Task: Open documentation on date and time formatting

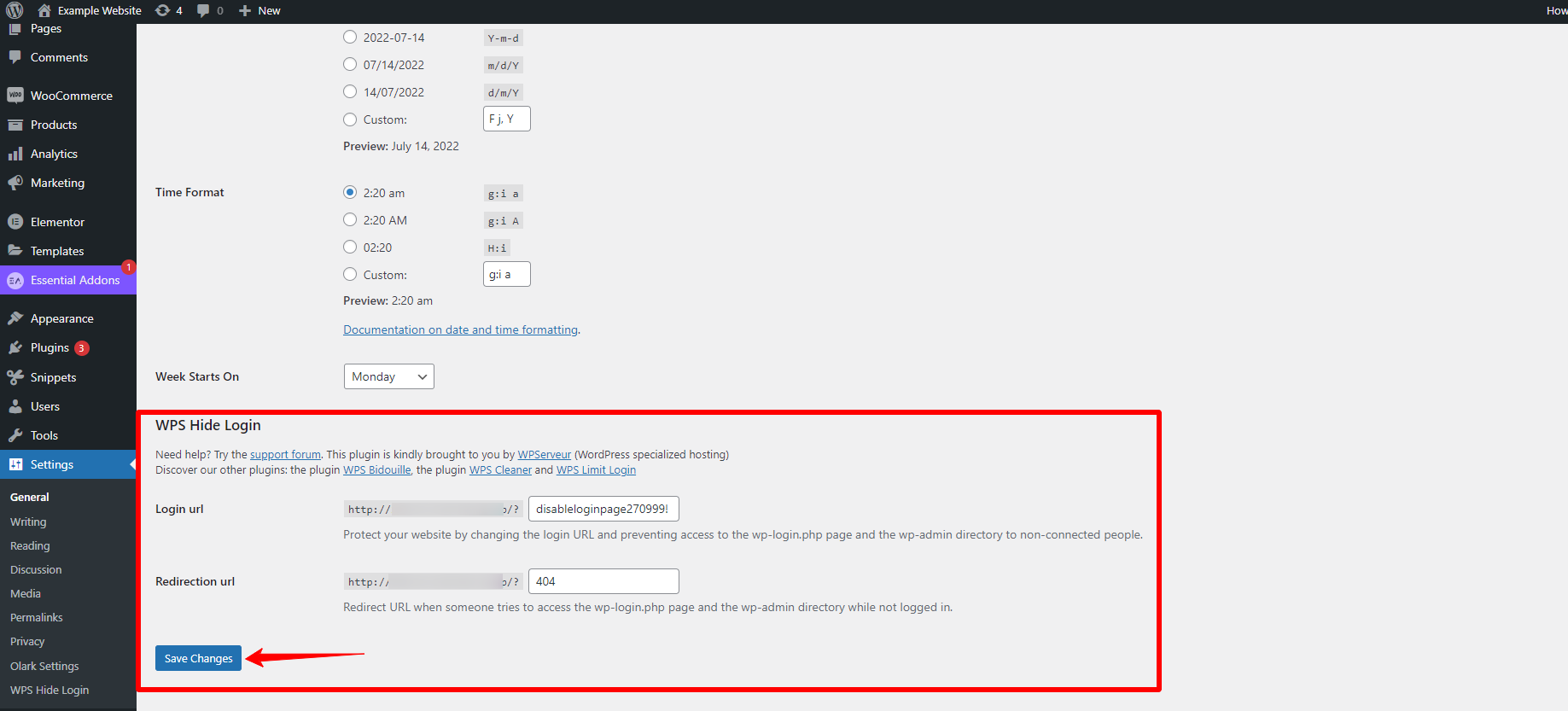Action: tap(461, 329)
